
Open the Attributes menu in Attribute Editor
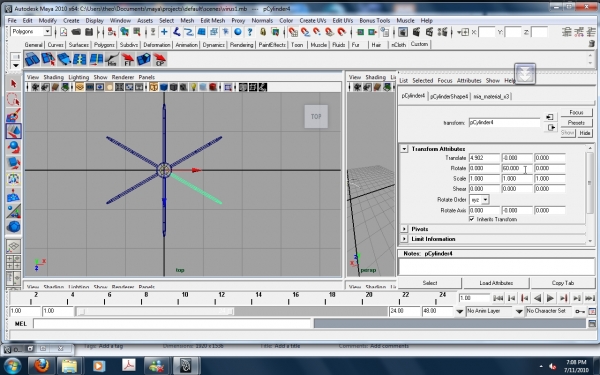tap(469, 80)
